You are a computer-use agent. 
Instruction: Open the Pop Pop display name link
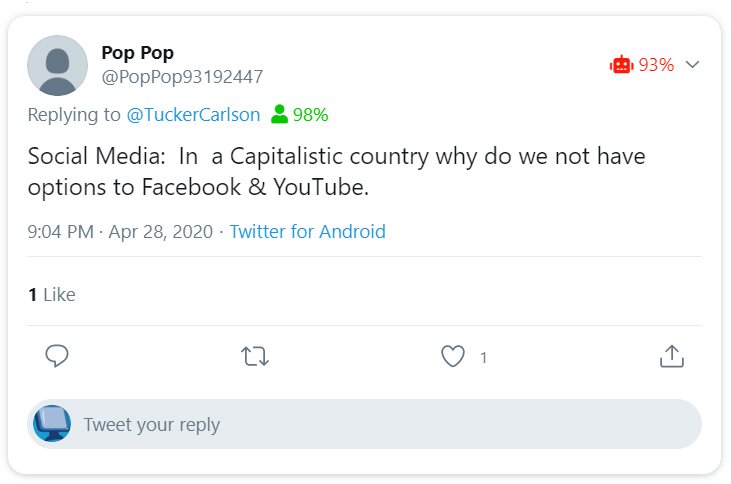pyautogui.click(x=138, y=53)
